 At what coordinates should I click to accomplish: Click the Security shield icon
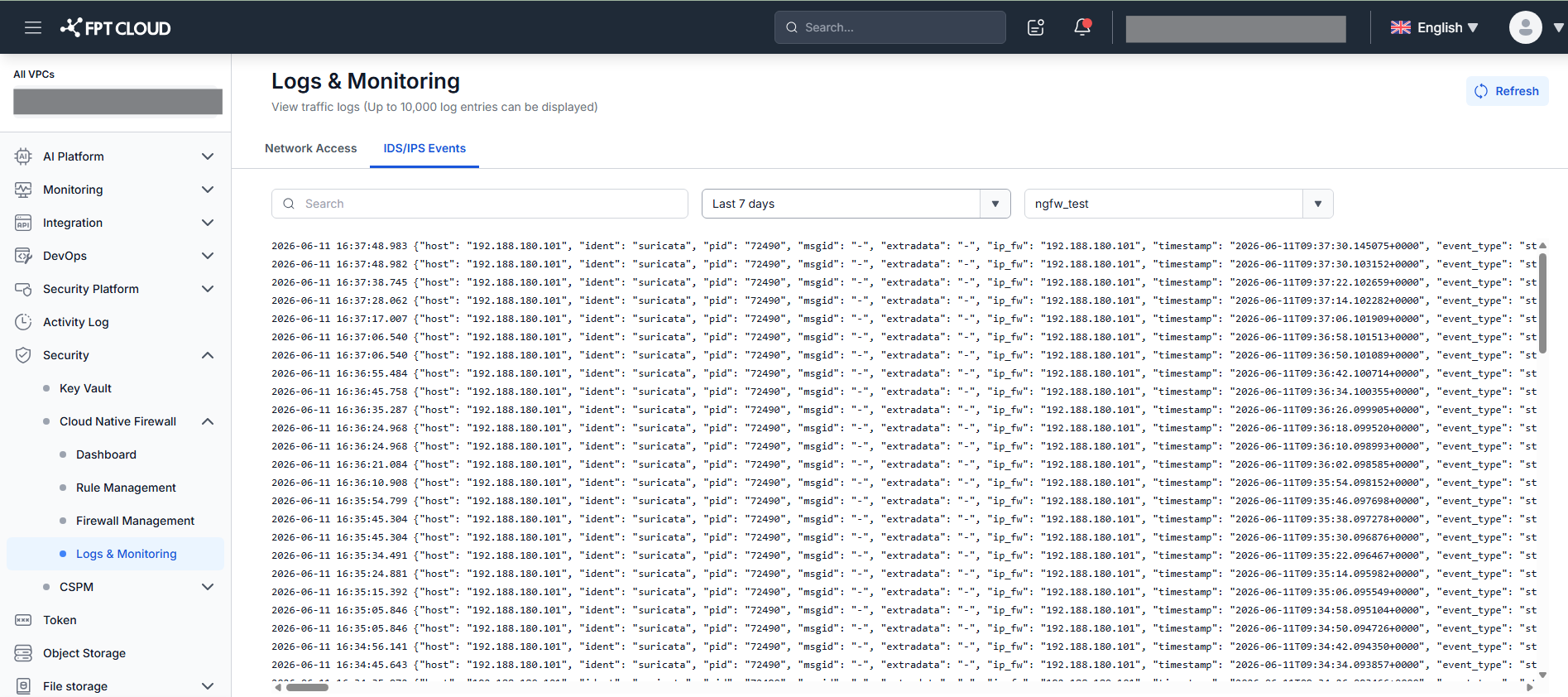coord(23,355)
